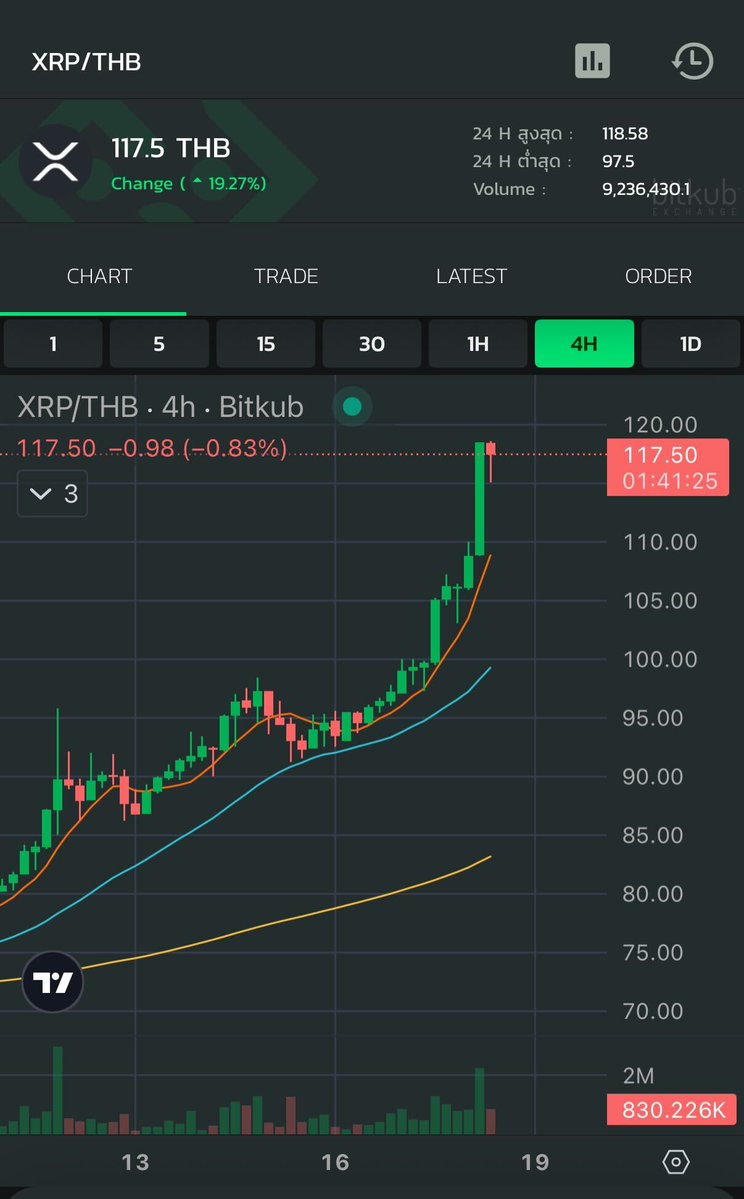Click the 2M volume axis label
The width and height of the screenshot is (744, 1199).
pos(638,1076)
